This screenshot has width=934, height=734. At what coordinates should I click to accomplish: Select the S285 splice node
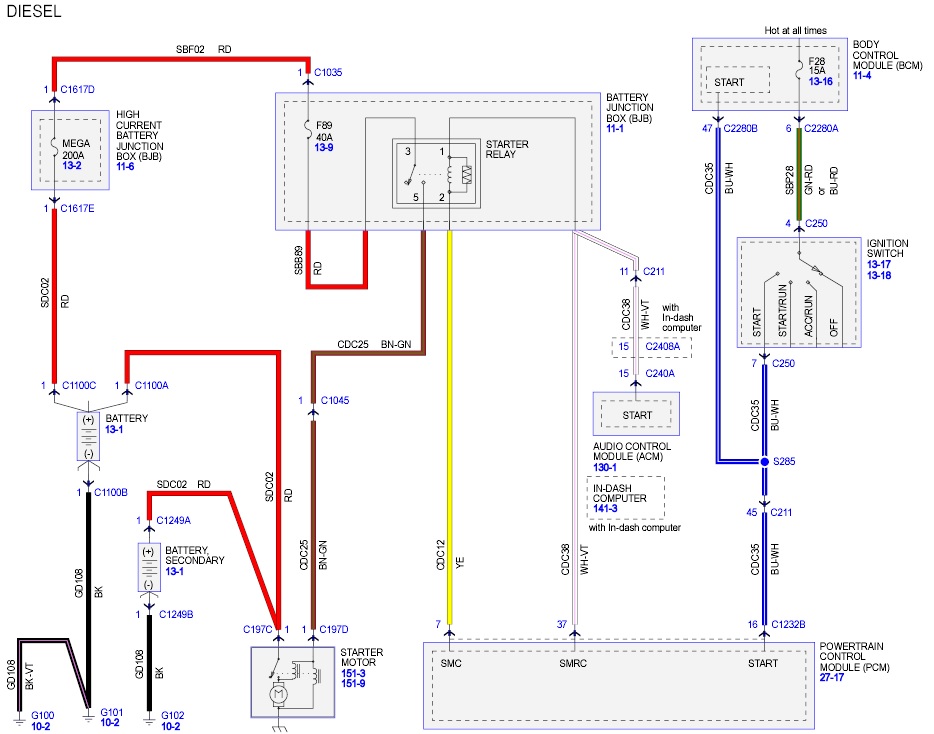pos(765,462)
